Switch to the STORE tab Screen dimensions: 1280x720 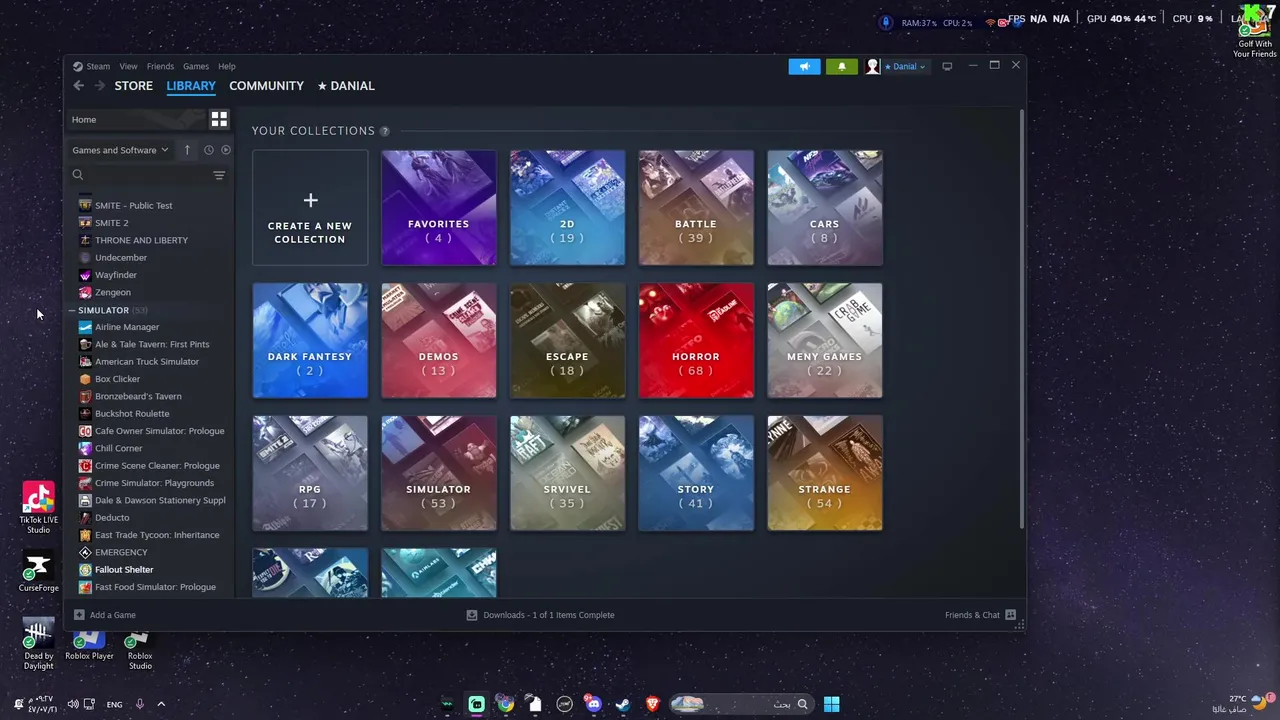click(133, 86)
